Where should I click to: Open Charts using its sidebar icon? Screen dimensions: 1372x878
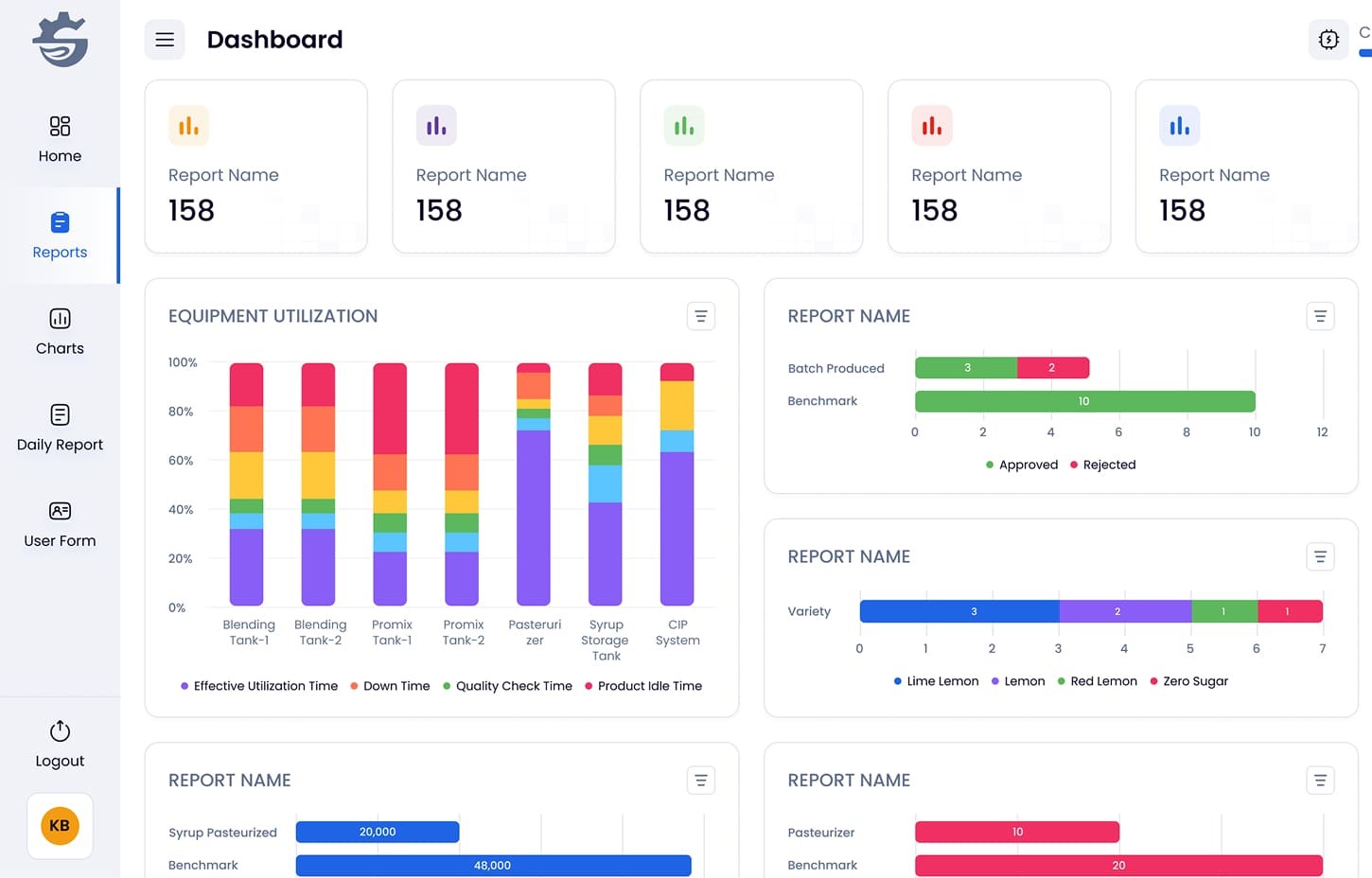[60, 320]
